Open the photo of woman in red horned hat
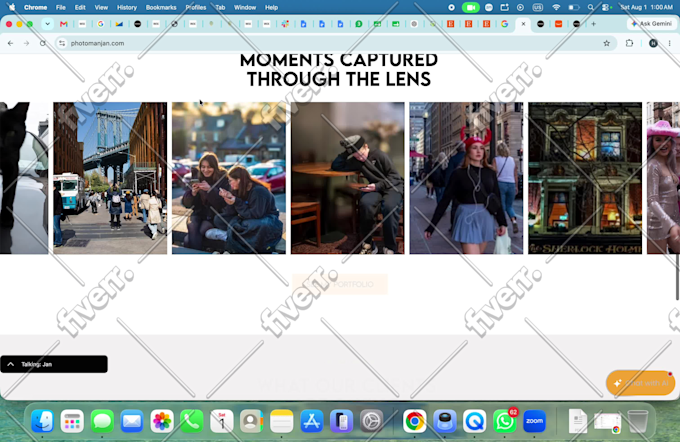The image size is (680, 442). pyautogui.click(x=466, y=178)
